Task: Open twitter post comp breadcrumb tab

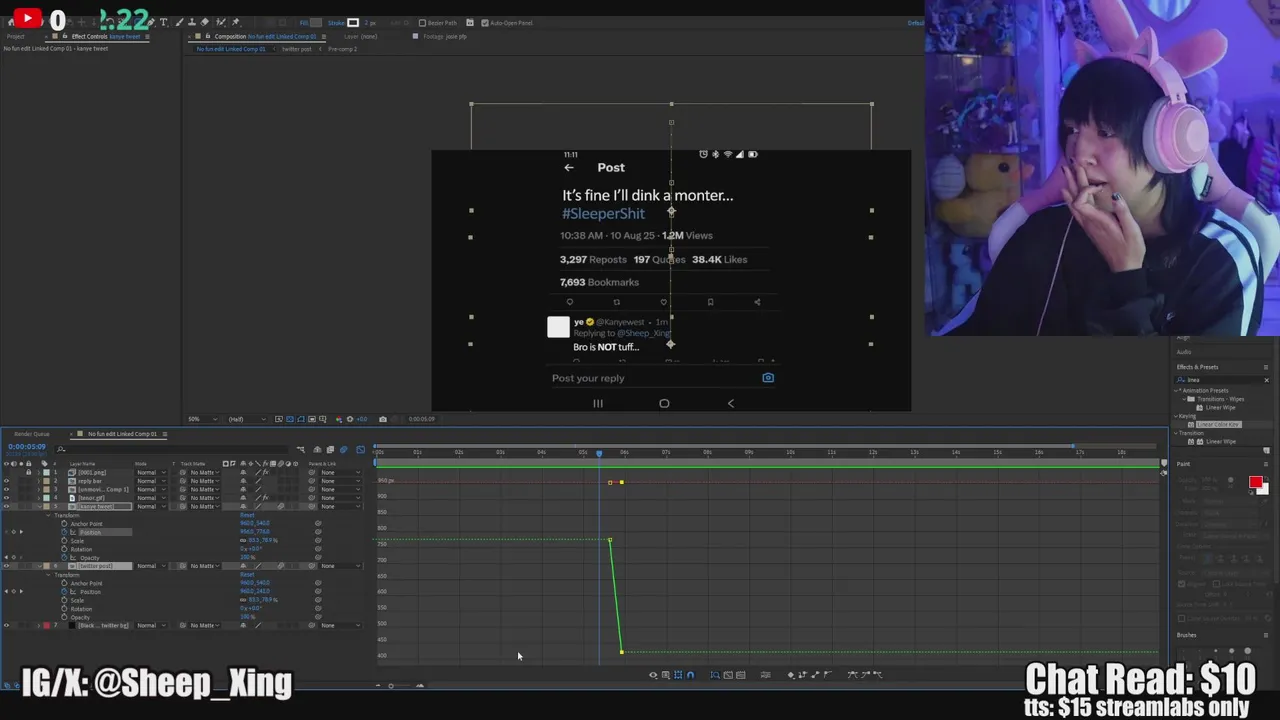Action: click(297, 49)
